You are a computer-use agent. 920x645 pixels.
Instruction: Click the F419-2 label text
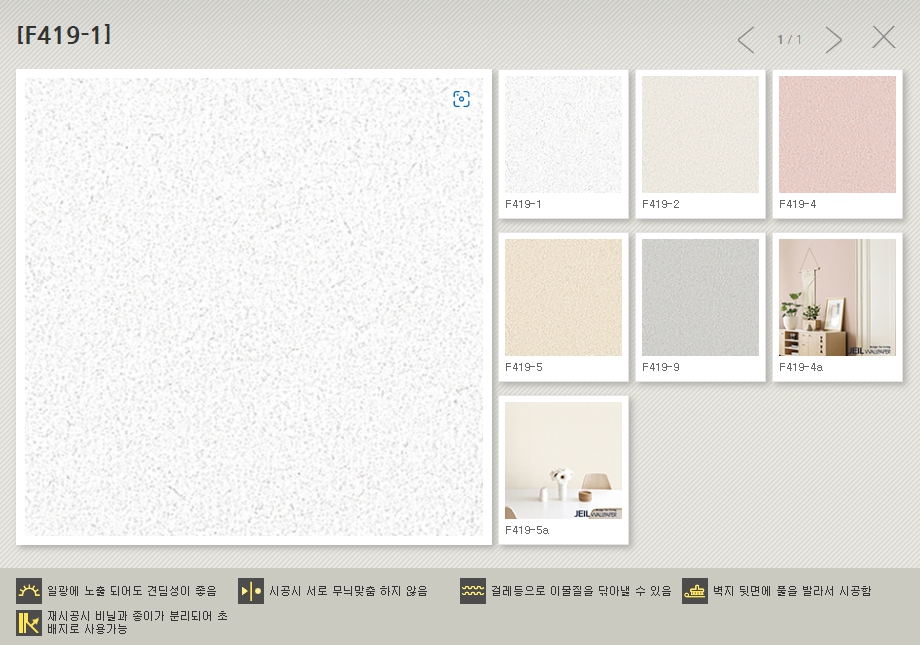pyautogui.click(x=661, y=204)
